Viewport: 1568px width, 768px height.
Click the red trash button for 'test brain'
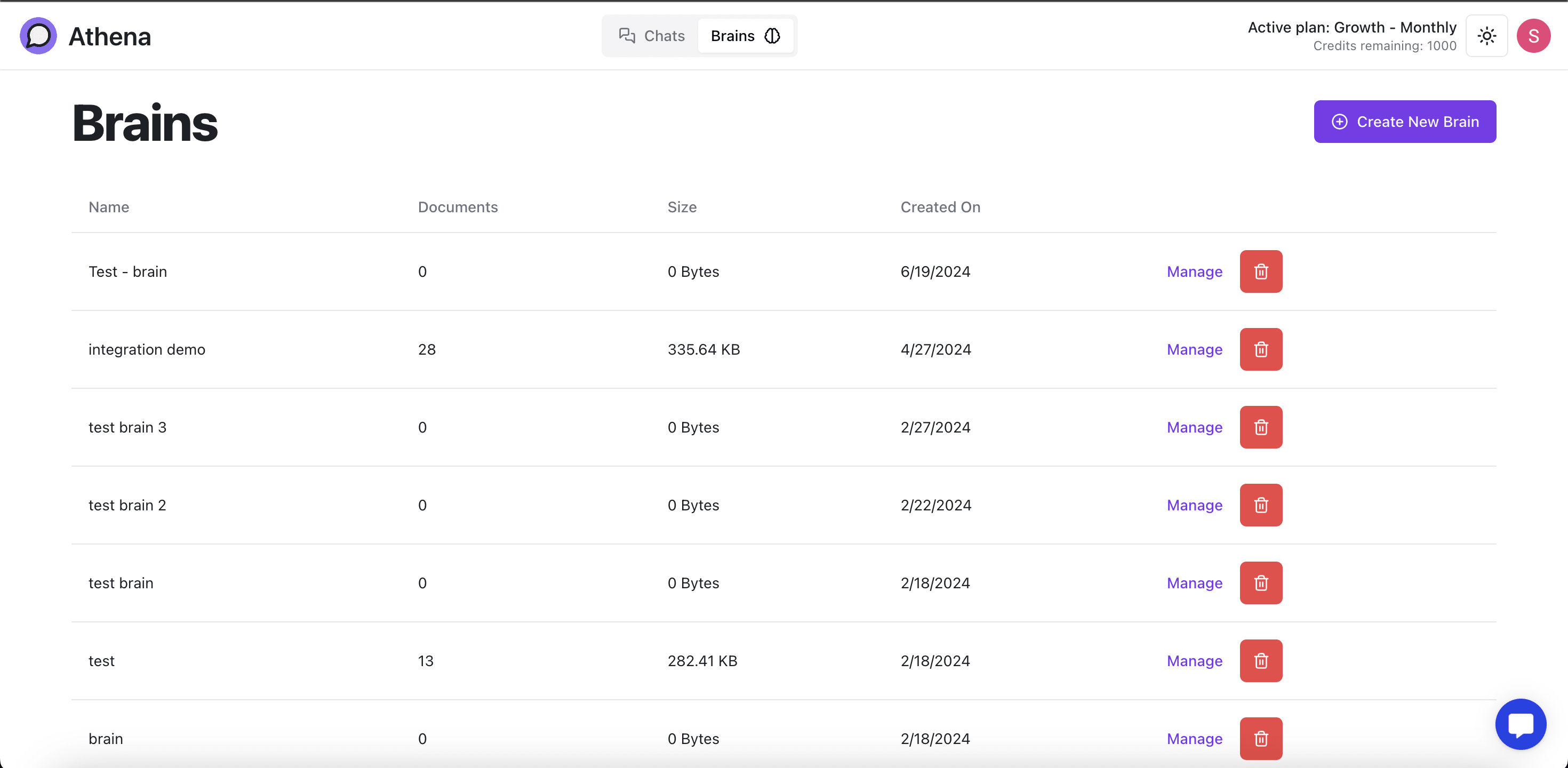(x=1261, y=583)
